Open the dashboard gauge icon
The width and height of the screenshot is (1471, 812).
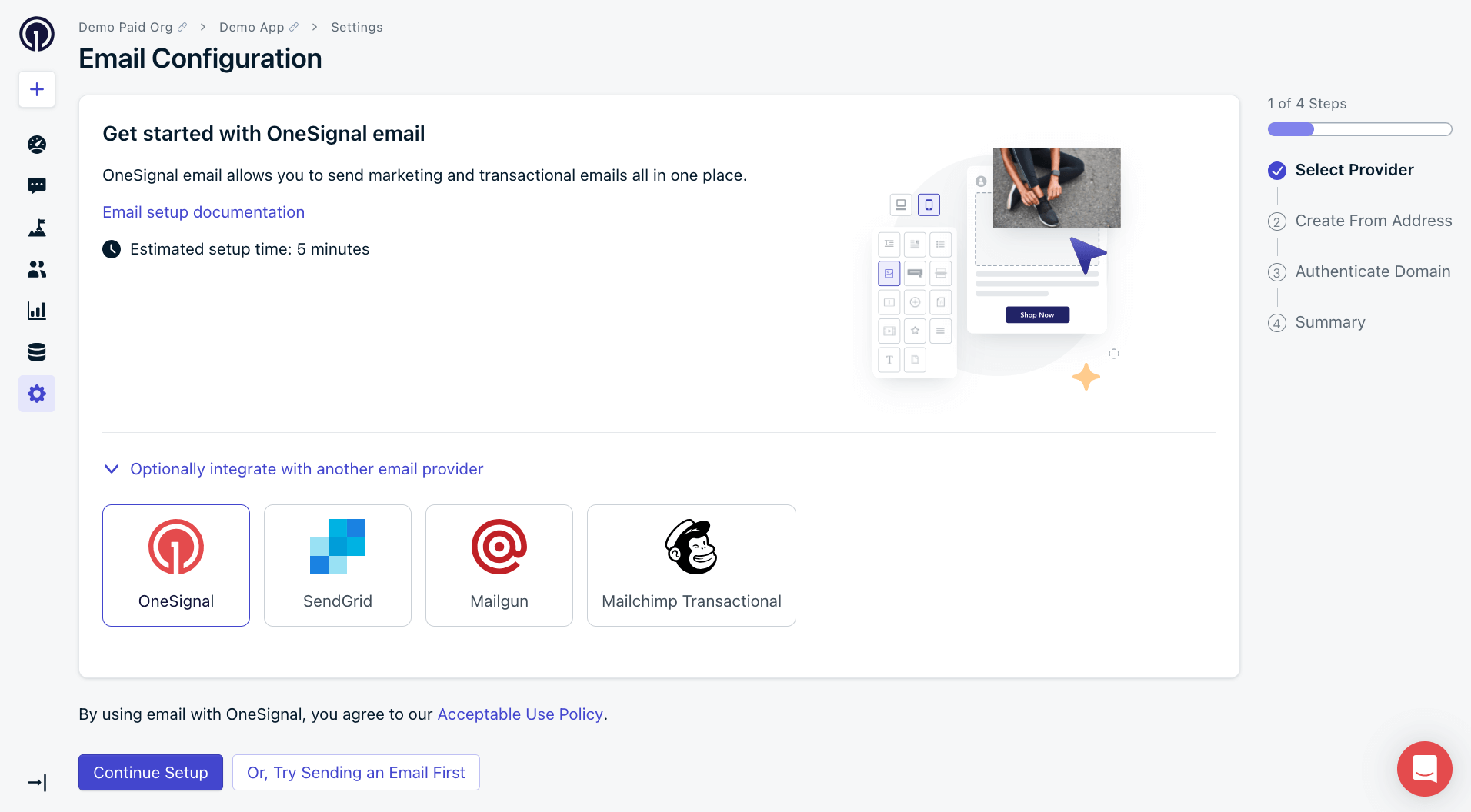[37, 145]
